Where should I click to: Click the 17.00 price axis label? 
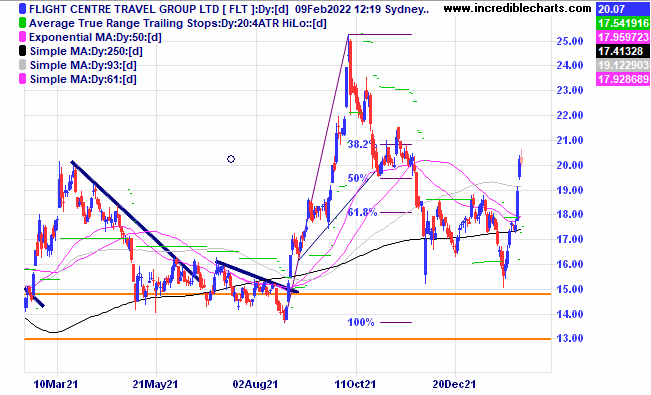tap(570, 239)
